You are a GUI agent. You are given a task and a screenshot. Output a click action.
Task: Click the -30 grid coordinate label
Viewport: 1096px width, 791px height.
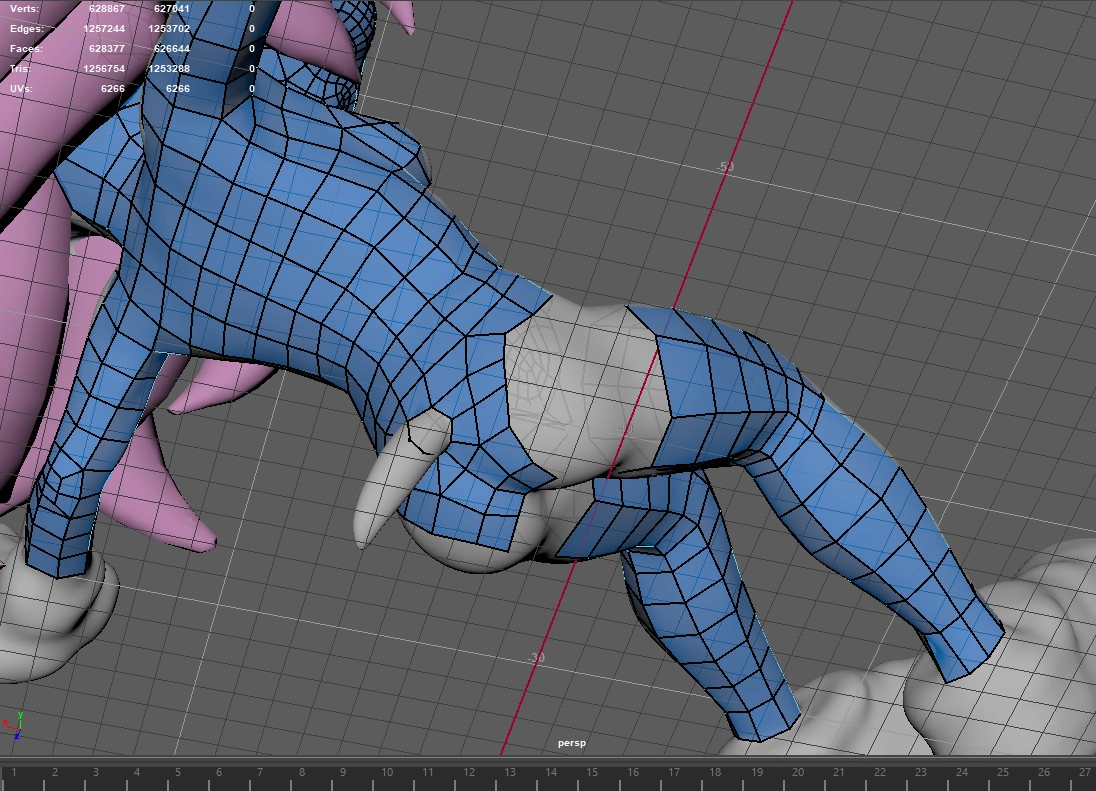point(537,657)
